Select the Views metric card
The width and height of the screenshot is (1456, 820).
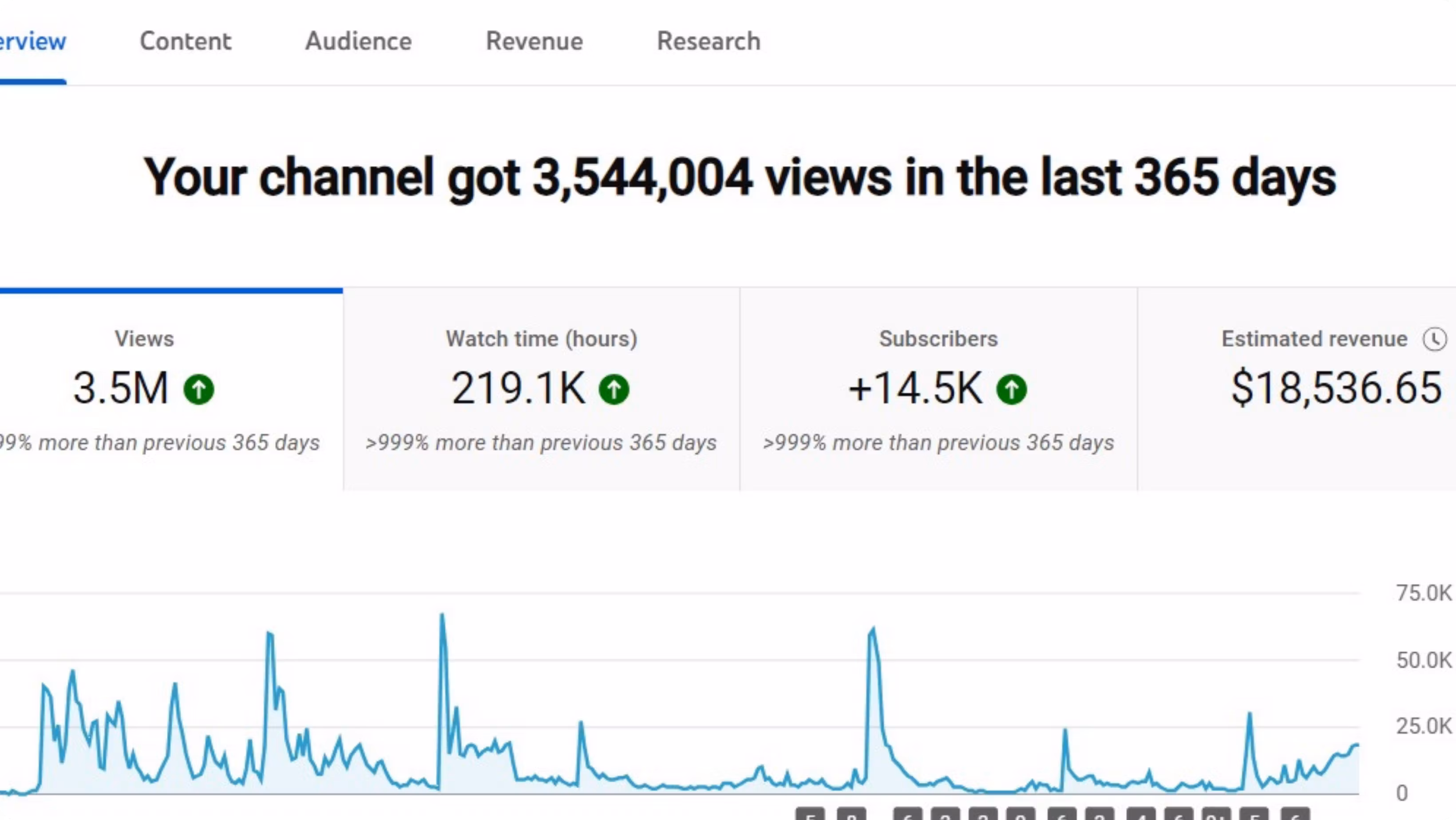pos(170,390)
